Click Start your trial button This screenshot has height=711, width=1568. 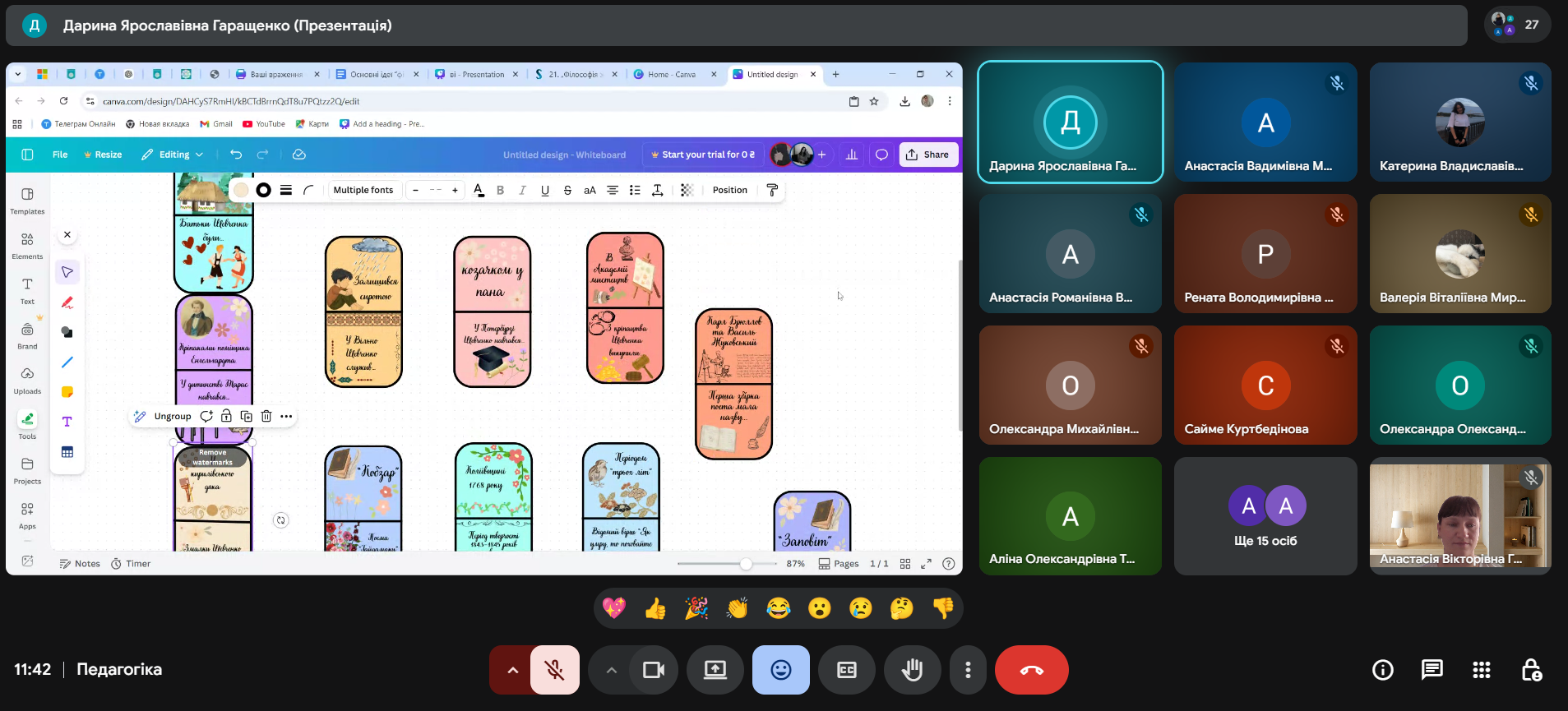[x=703, y=155]
